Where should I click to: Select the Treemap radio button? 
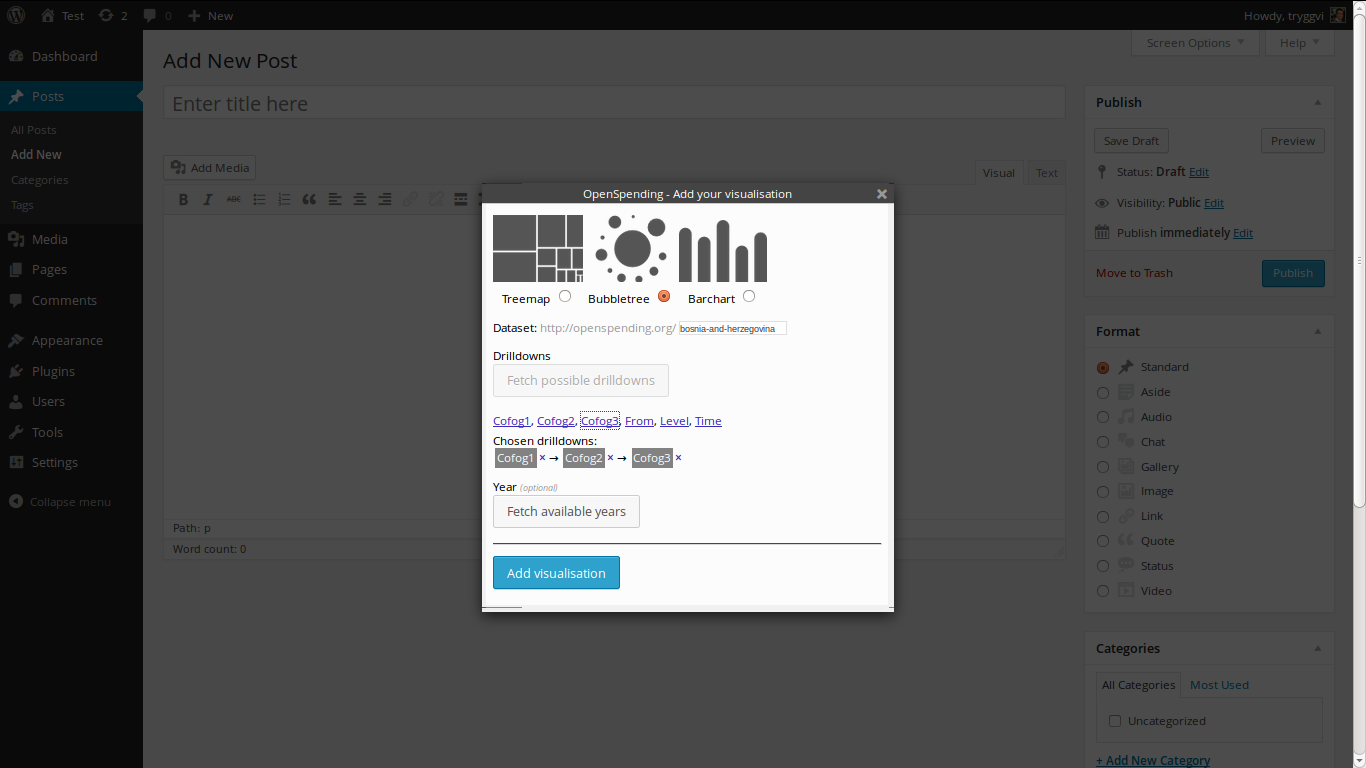[565, 296]
